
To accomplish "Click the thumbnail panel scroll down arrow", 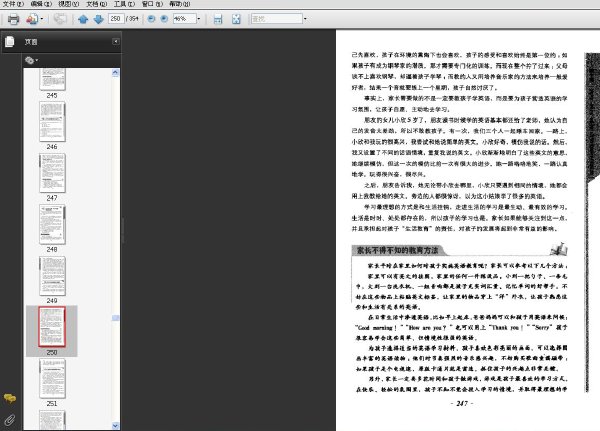I will [116, 425].
